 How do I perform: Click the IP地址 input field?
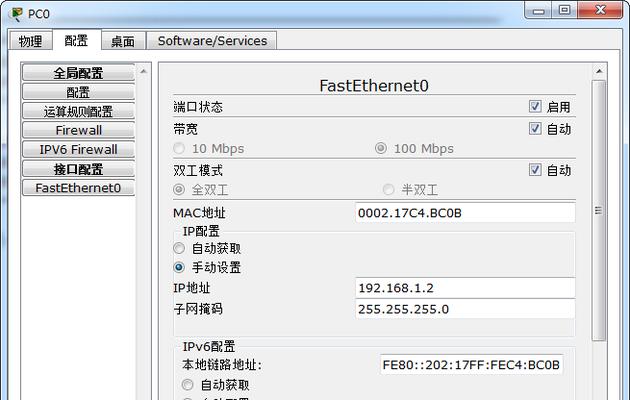[x=465, y=288]
